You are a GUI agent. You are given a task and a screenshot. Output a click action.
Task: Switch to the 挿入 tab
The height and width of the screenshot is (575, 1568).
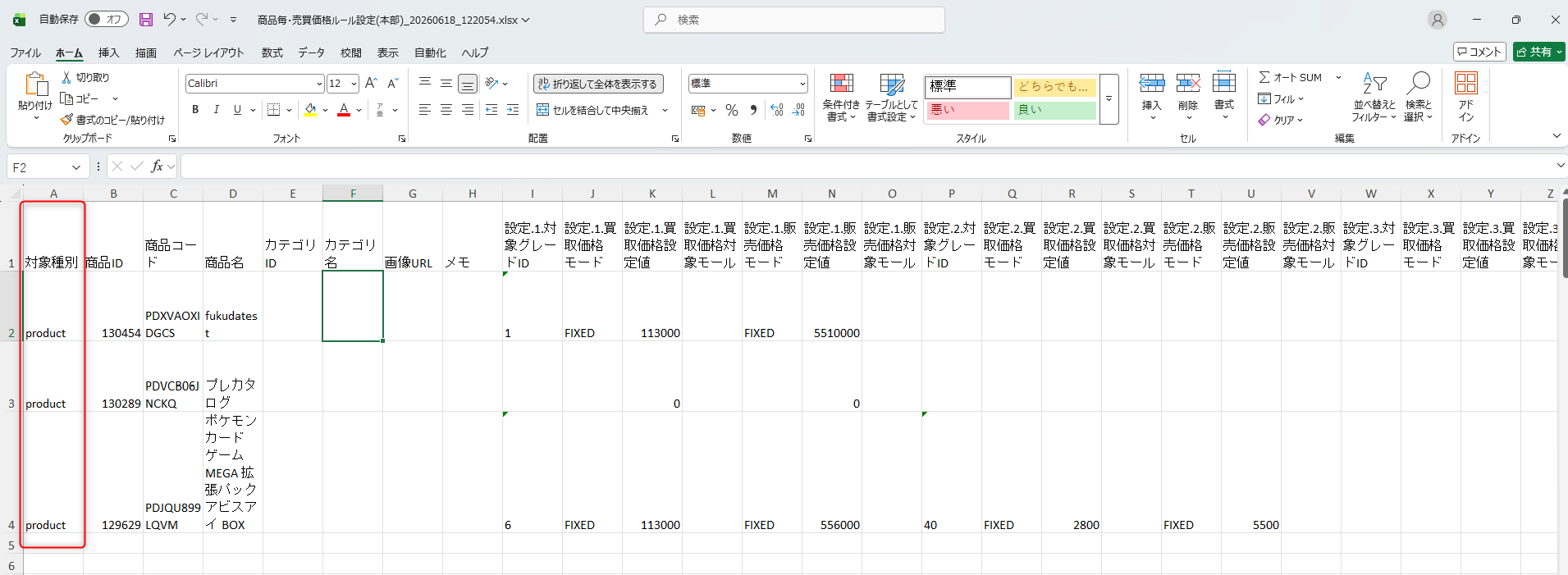coord(108,52)
